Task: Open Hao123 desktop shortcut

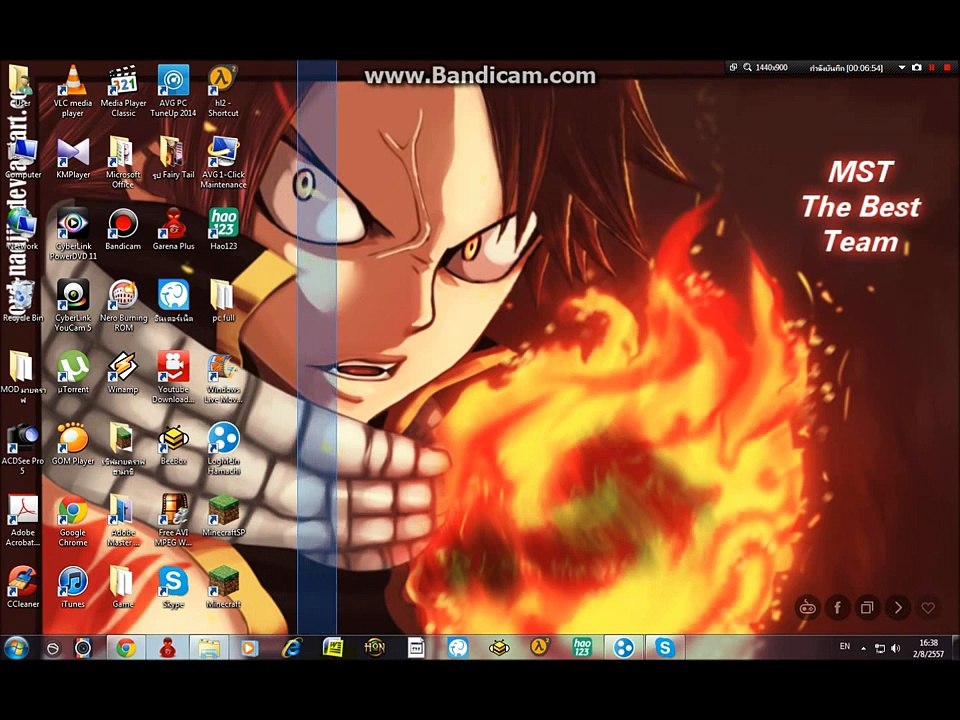Action: click(223, 229)
